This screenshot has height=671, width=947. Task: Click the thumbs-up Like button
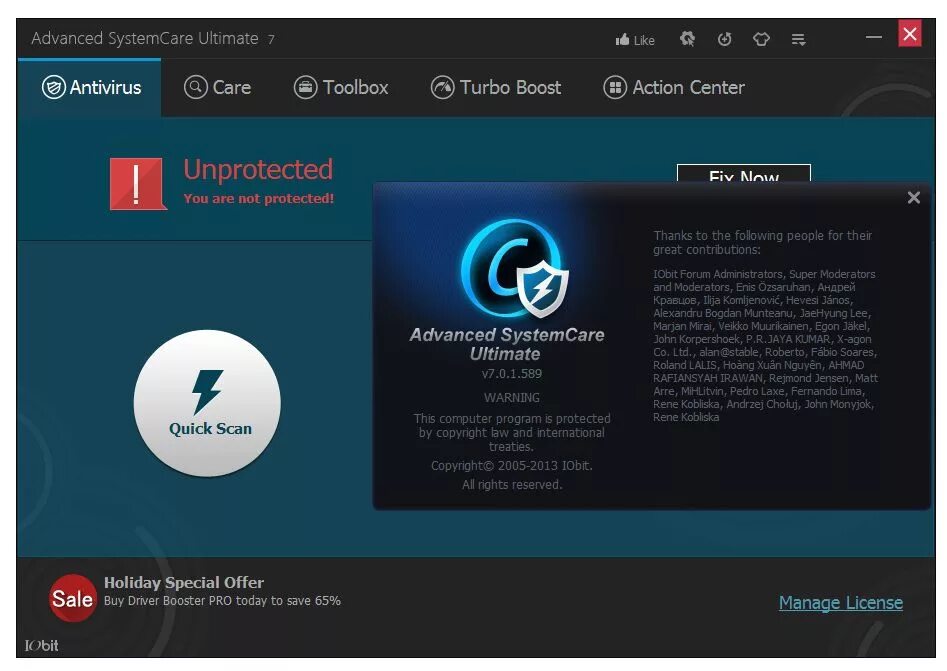click(x=635, y=40)
